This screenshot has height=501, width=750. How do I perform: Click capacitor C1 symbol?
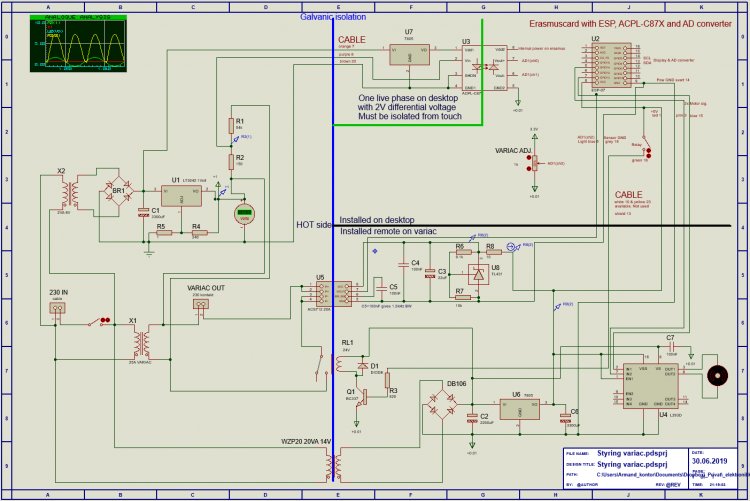click(143, 213)
